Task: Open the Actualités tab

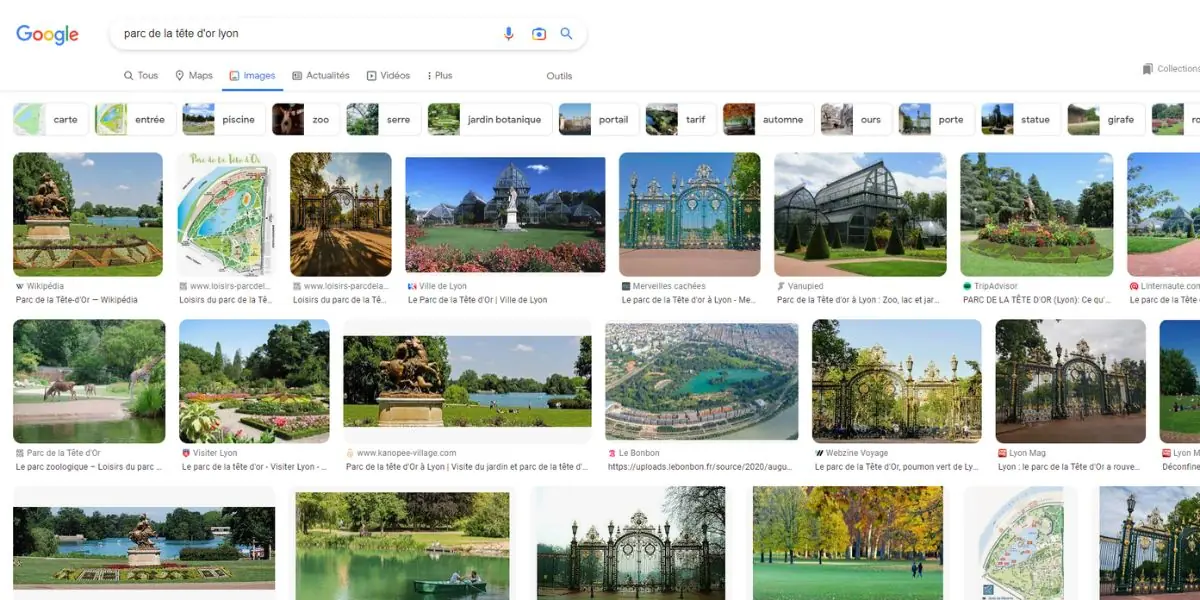Action: (321, 76)
